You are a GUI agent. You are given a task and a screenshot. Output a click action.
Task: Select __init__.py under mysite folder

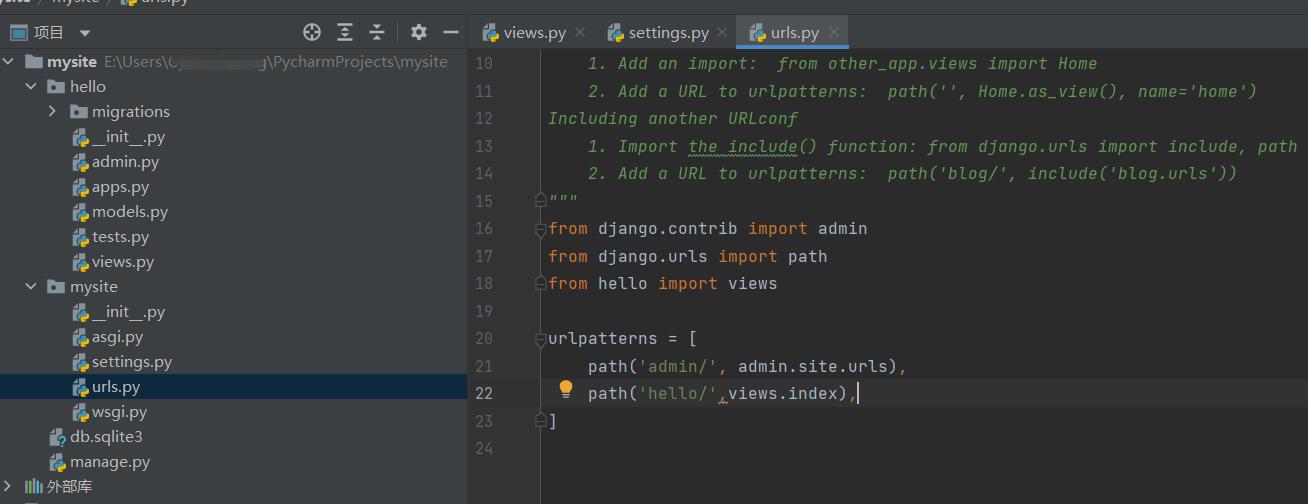coord(129,312)
